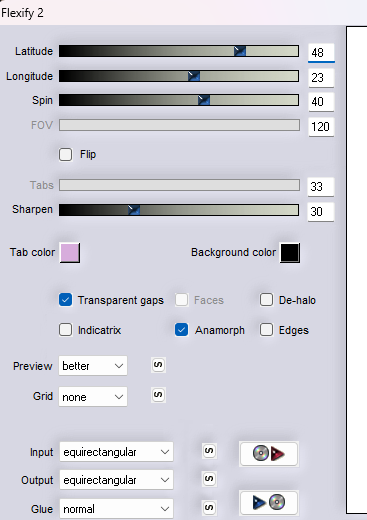The image size is (367, 520).
Task: Click the Longitude value field
Action: point(321,78)
